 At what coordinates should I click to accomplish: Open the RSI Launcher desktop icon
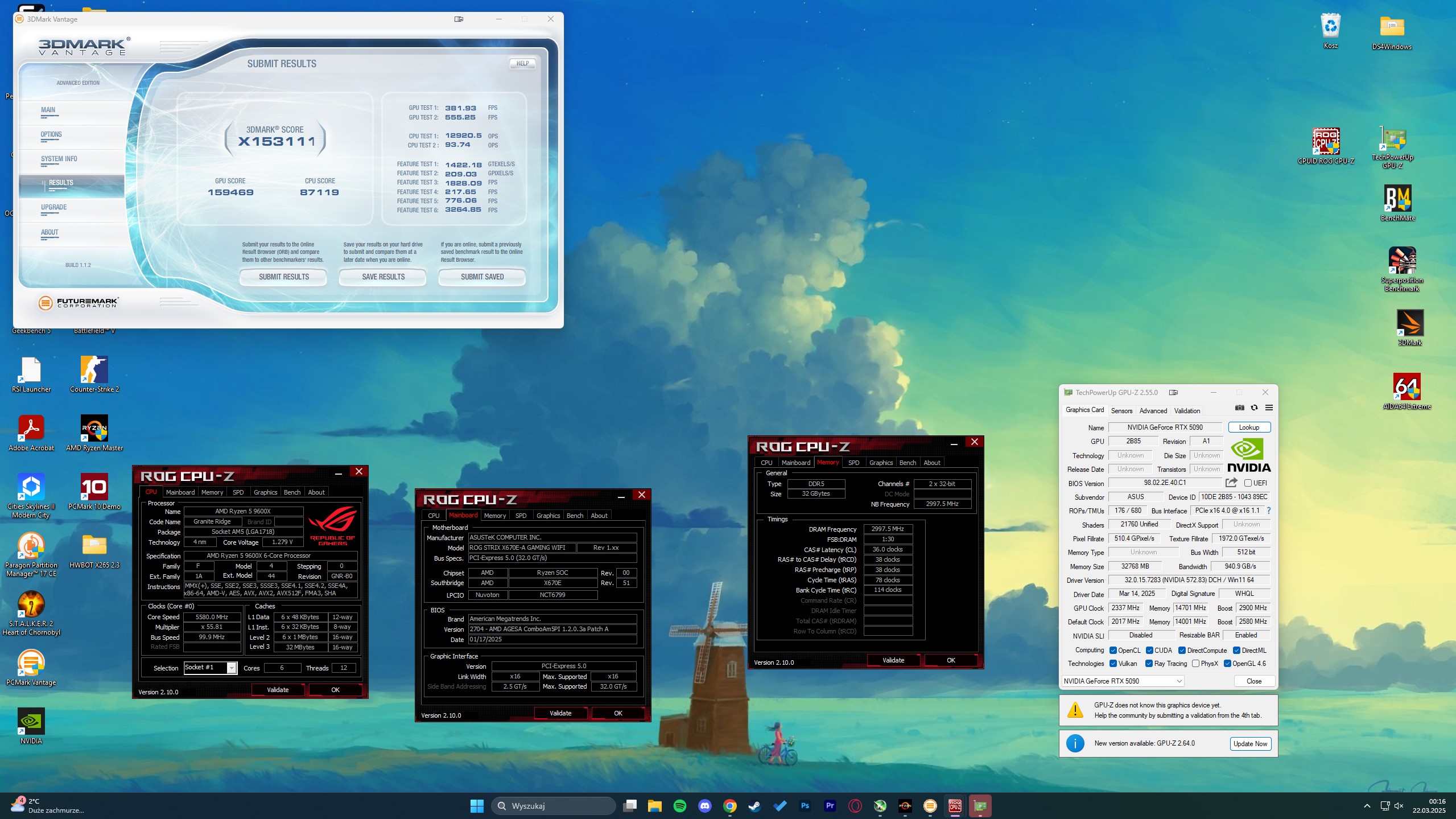coord(31,374)
